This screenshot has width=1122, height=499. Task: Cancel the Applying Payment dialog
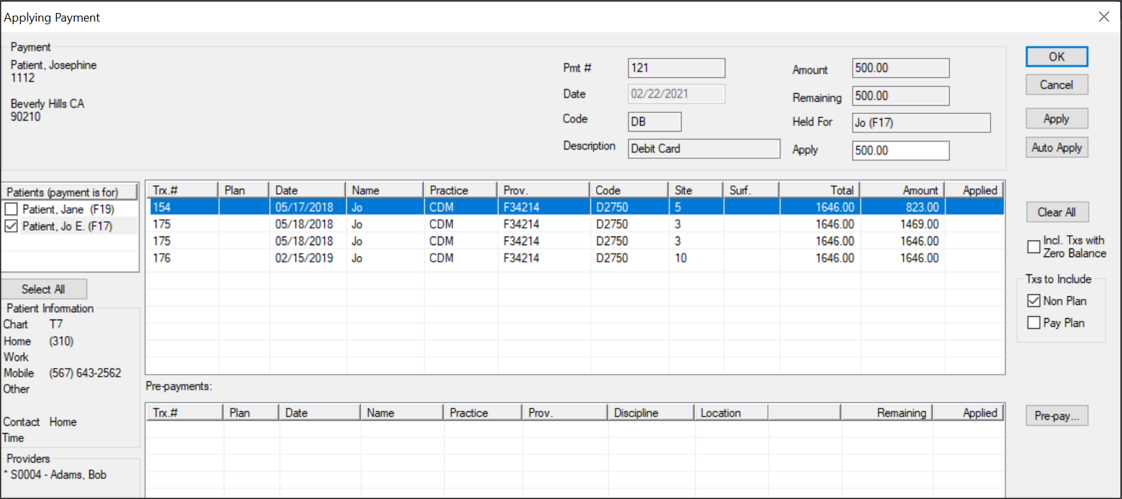pos(1056,85)
